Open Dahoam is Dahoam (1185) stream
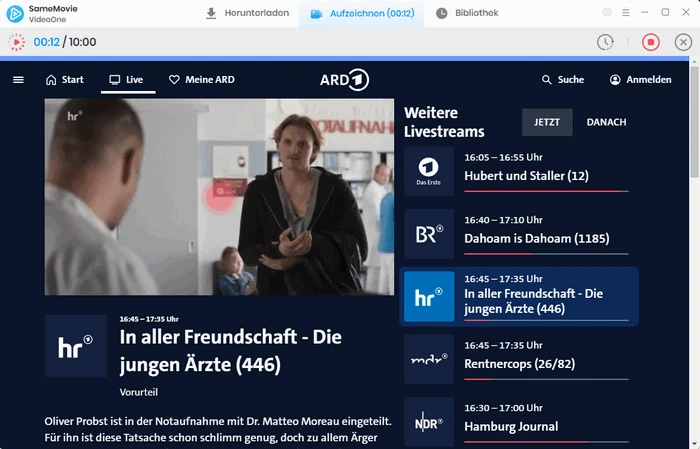Image resolution: width=700 pixels, height=449 pixels. pyautogui.click(x=537, y=238)
